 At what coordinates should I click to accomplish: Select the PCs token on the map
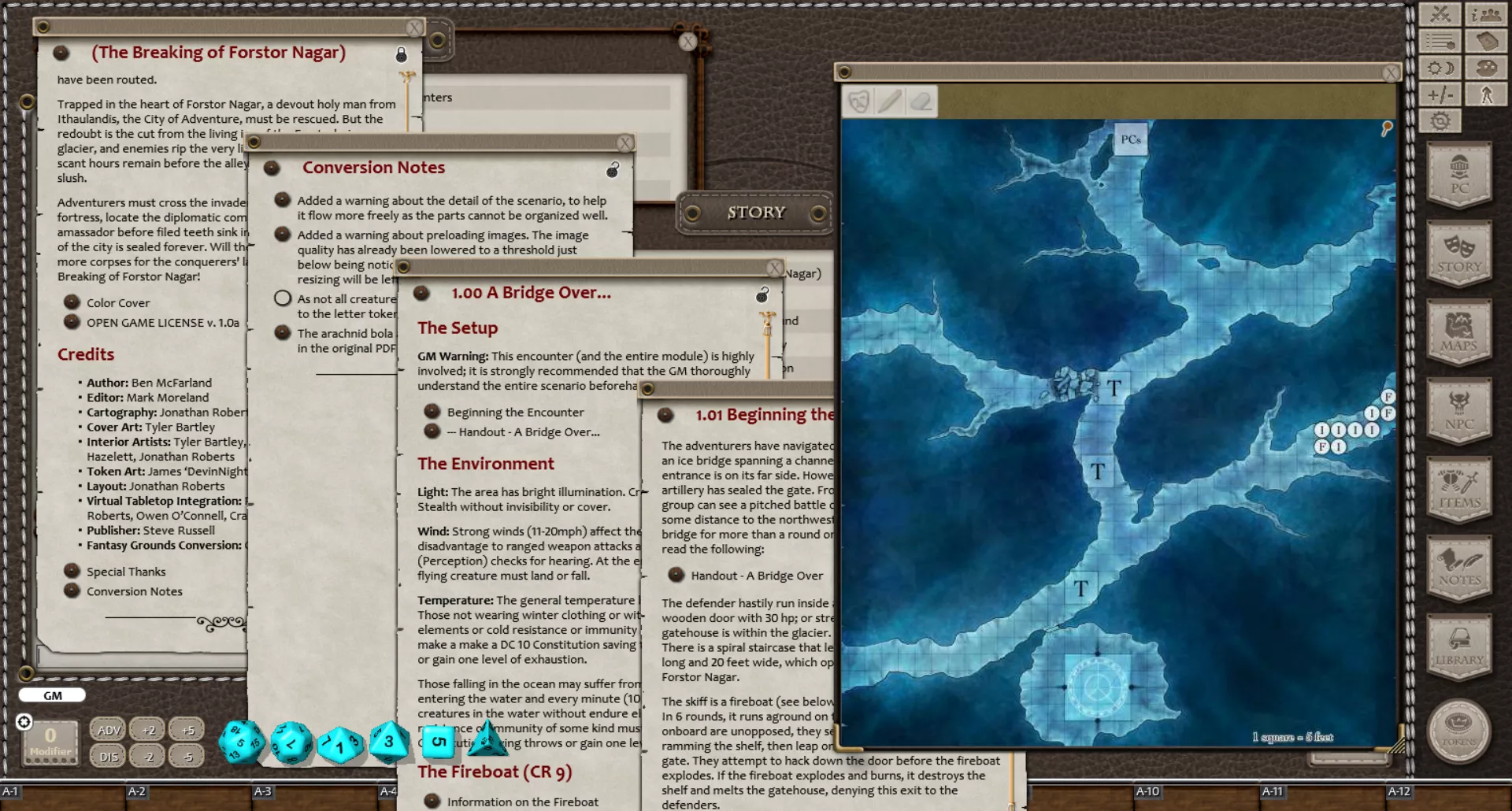click(x=1131, y=139)
